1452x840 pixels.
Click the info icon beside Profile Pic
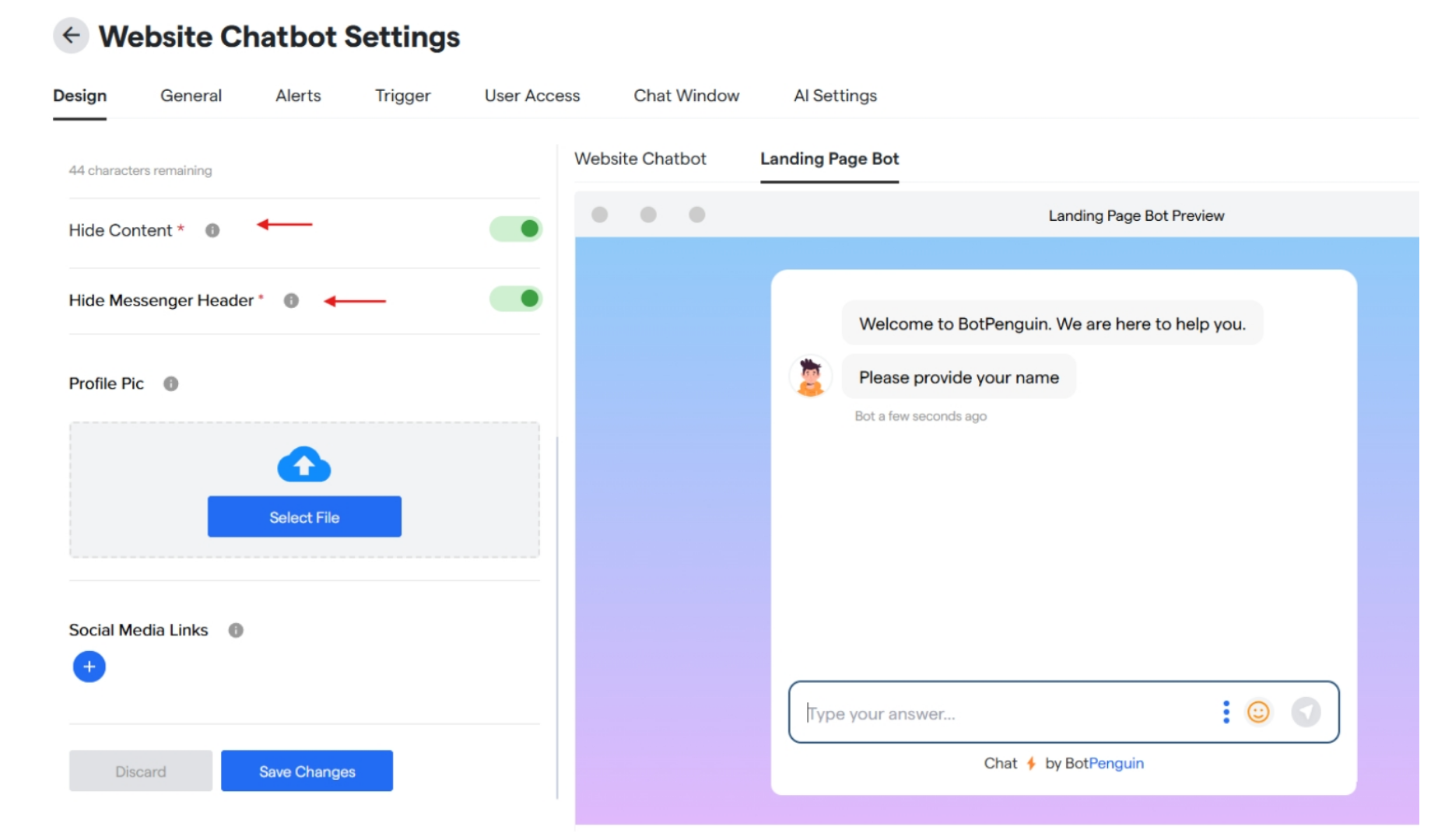pos(170,383)
